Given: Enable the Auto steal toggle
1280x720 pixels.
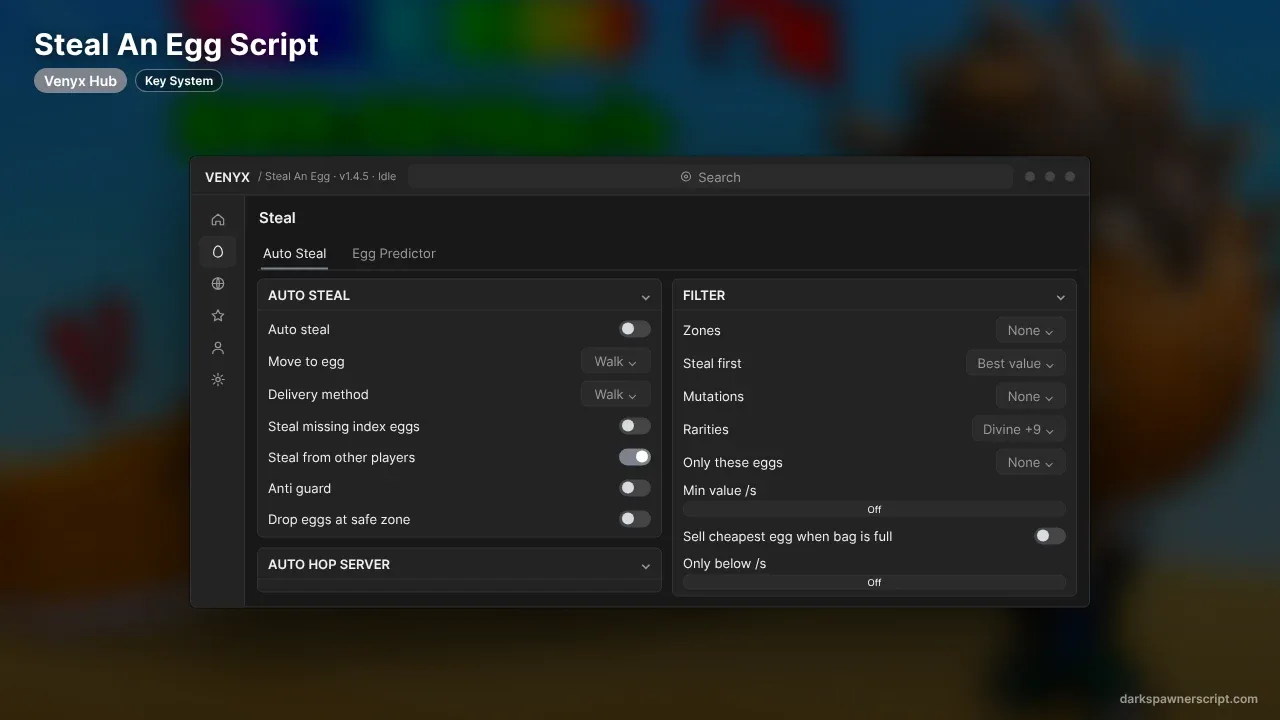Looking at the screenshot, I should [635, 329].
